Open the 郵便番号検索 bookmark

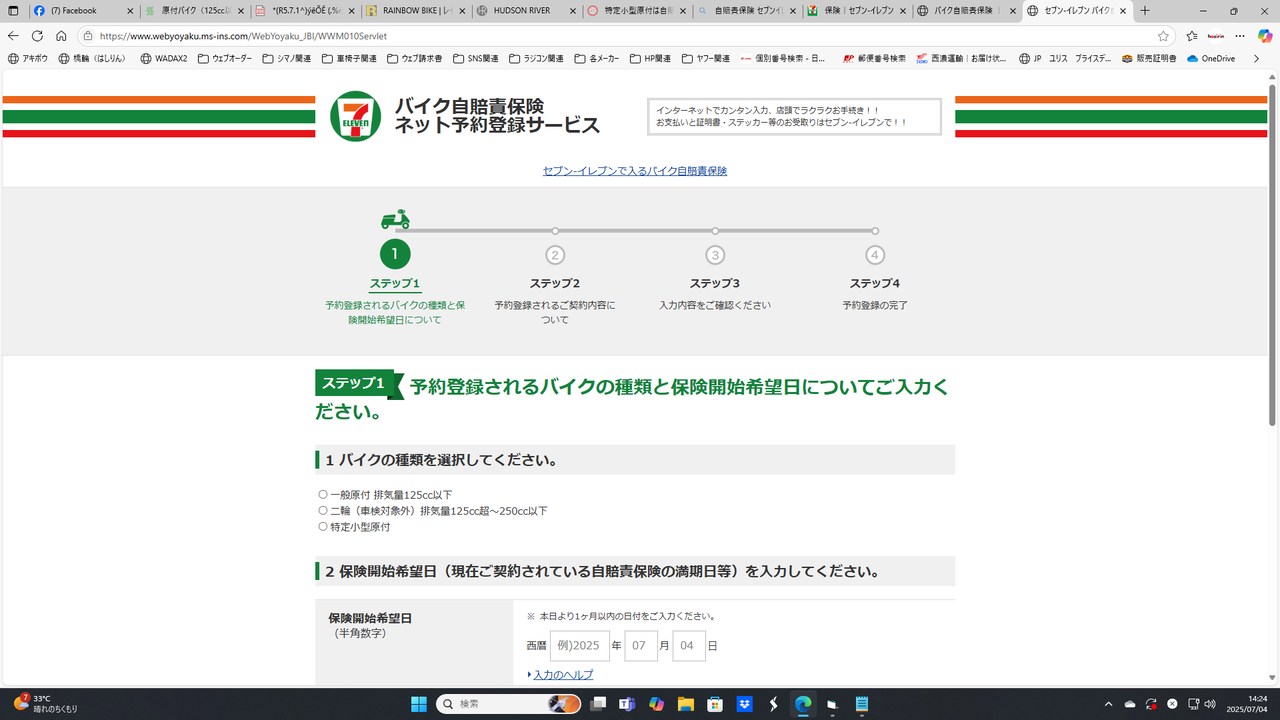tap(874, 59)
